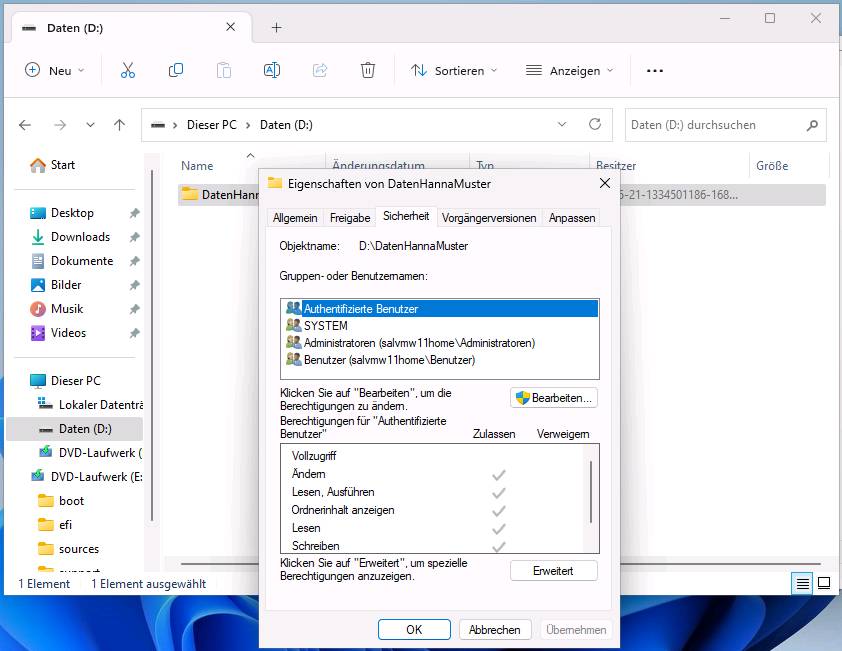Switch to the Freigabe tab
Image resolution: width=842 pixels, height=651 pixels.
pyautogui.click(x=351, y=217)
